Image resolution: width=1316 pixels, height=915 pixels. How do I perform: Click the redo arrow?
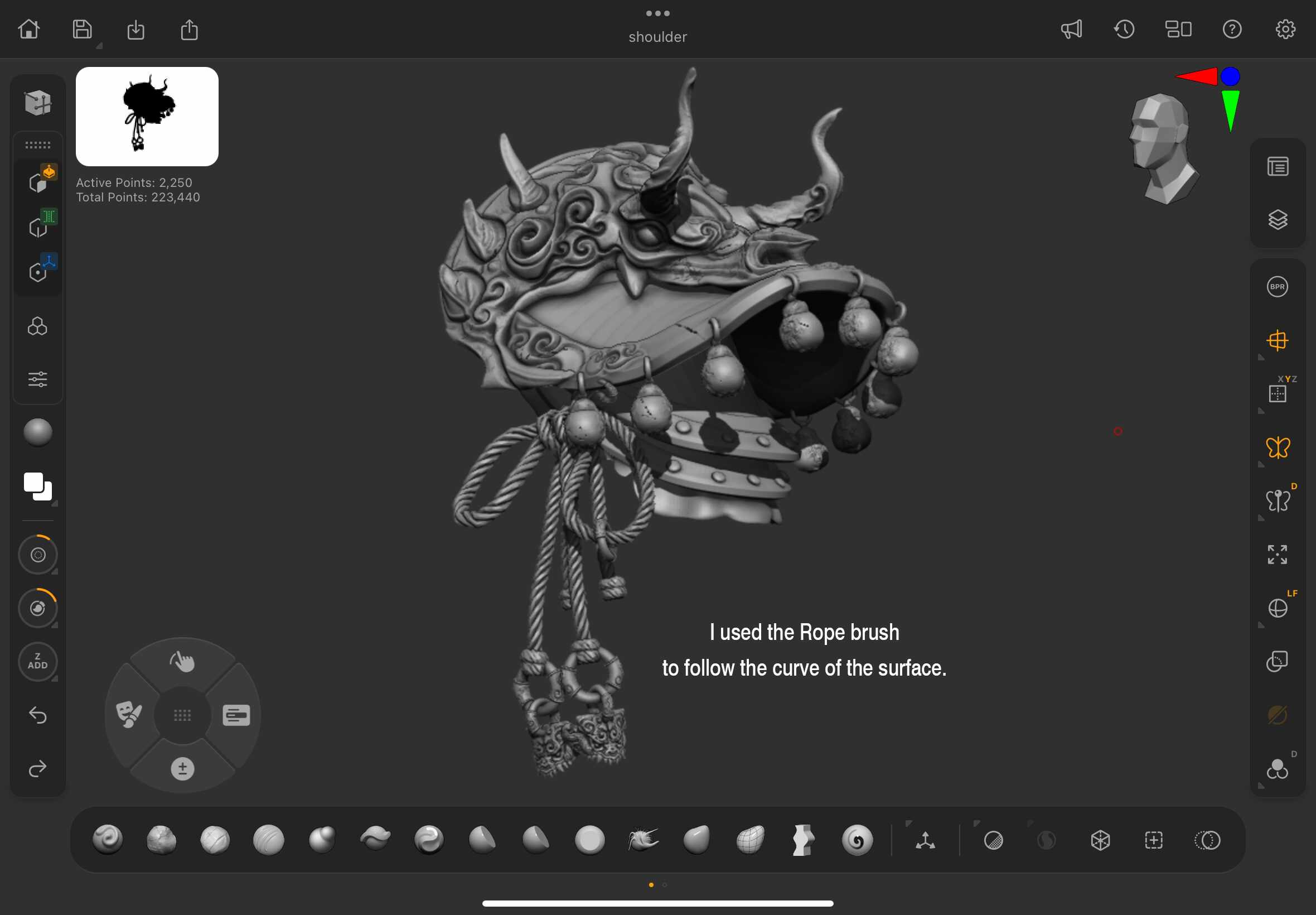[38, 768]
